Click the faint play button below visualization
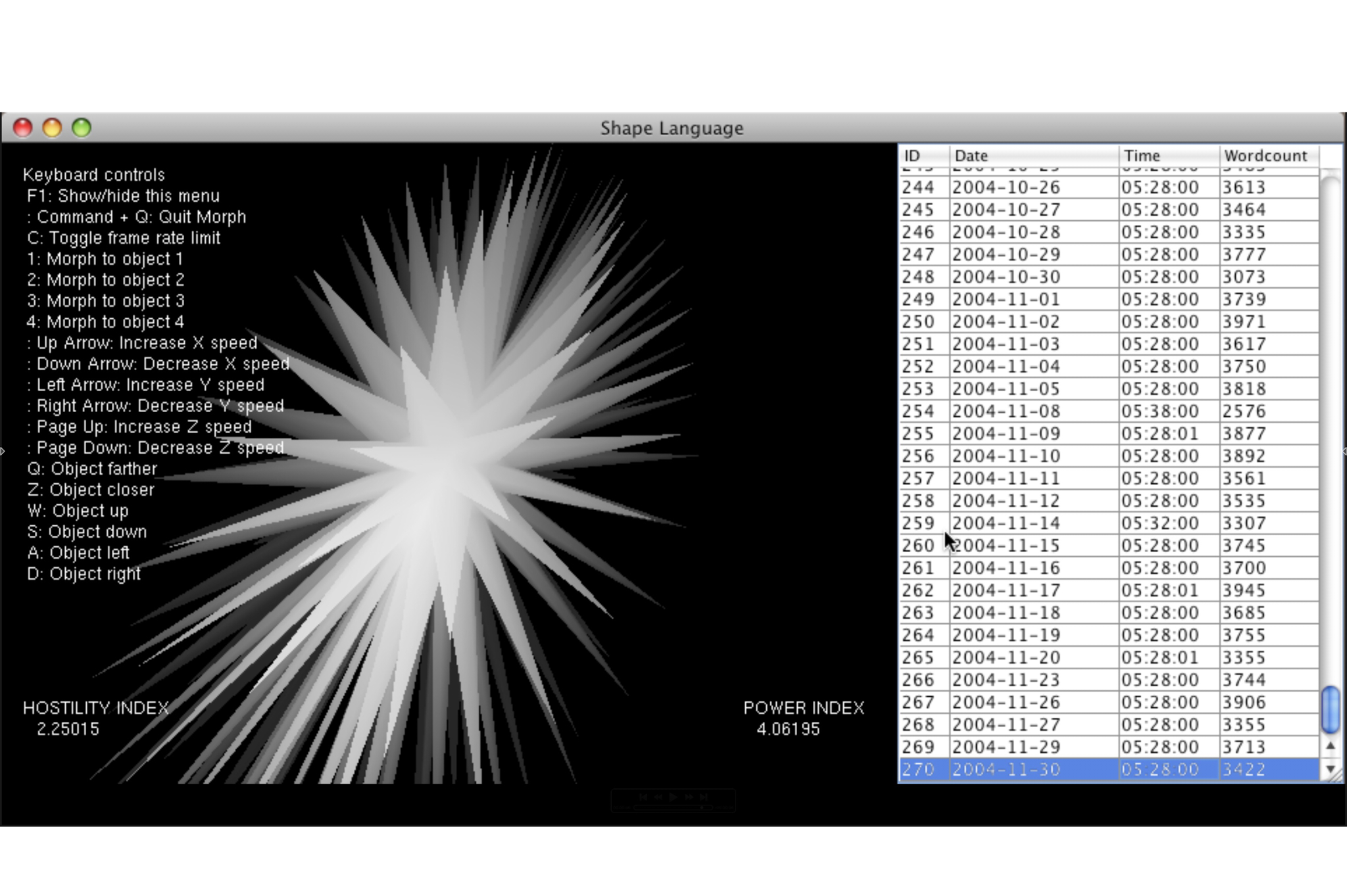This screenshot has width=1347, height=896. point(673,797)
